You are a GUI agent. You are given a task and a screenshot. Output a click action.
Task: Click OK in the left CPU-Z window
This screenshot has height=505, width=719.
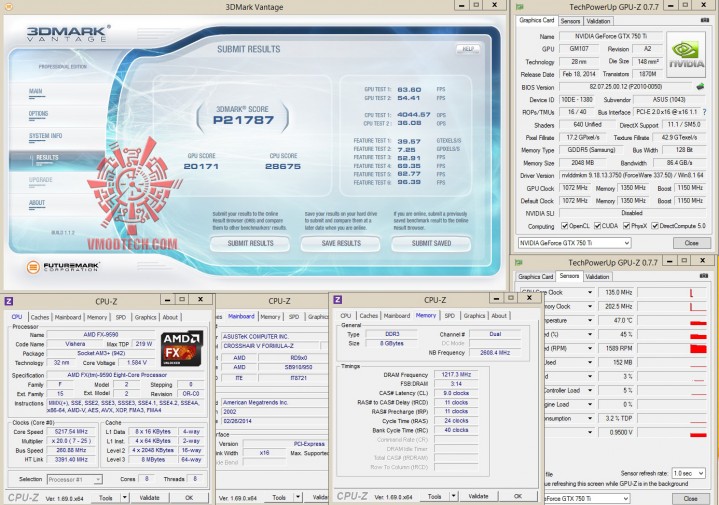point(189,498)
